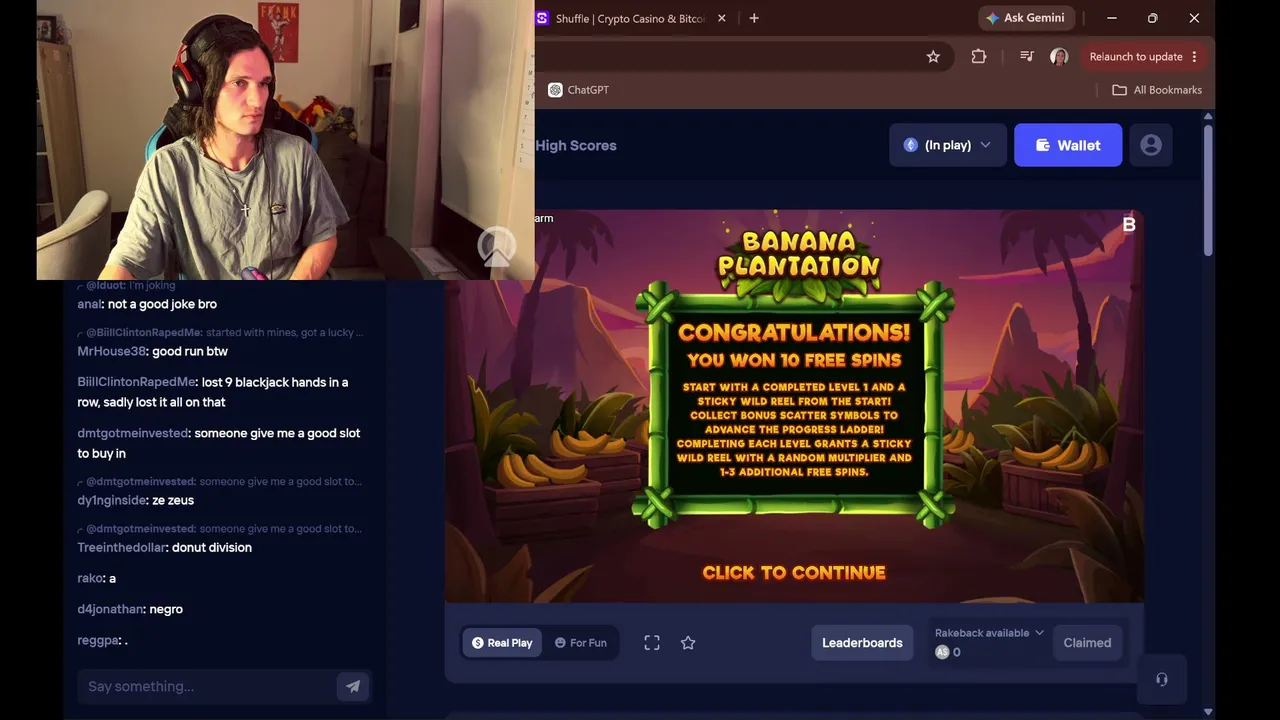Go to the High Scores tab
Image resolution: width=1280 pixels, height=720 pixels.
tap(576, 145)
